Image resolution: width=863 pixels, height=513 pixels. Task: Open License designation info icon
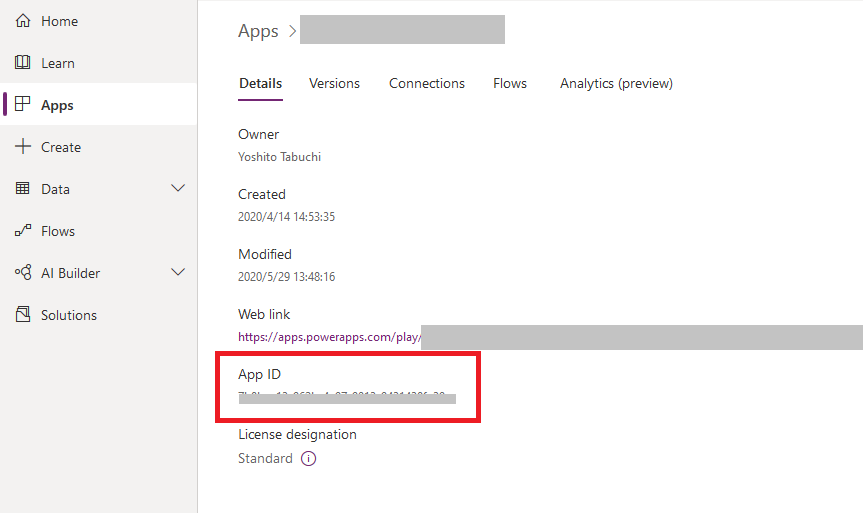coord(308,459)
